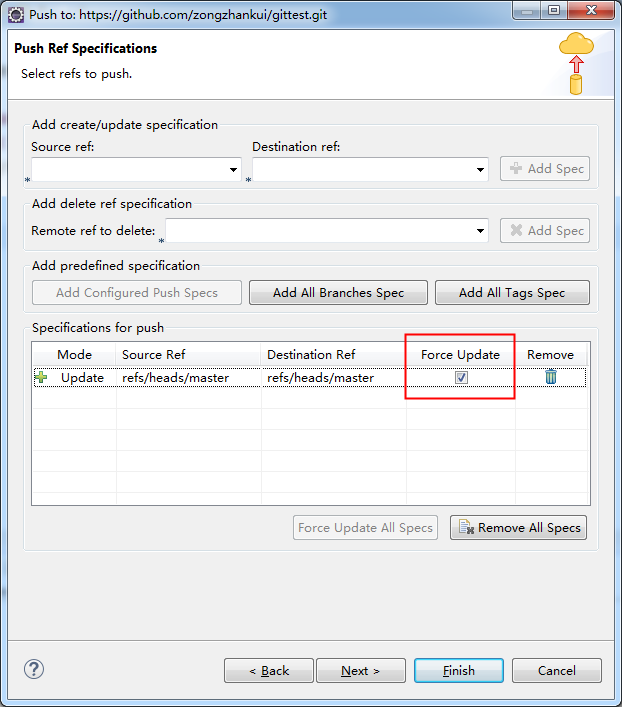Go Back to previous page
Image resolution: width=622 pixels, height=707 pixels.
coord(269,670)
